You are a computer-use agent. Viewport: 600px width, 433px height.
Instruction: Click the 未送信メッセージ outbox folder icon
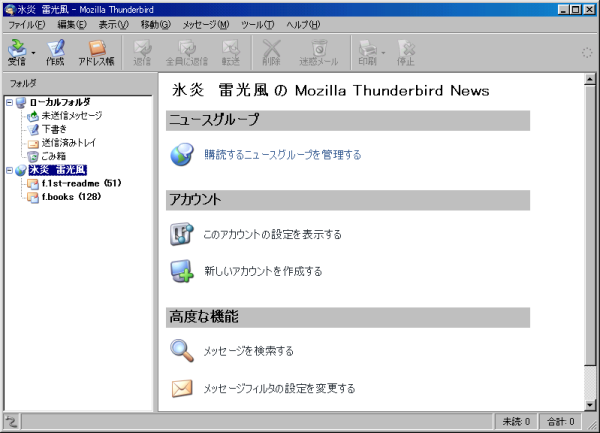pos(33,116)
